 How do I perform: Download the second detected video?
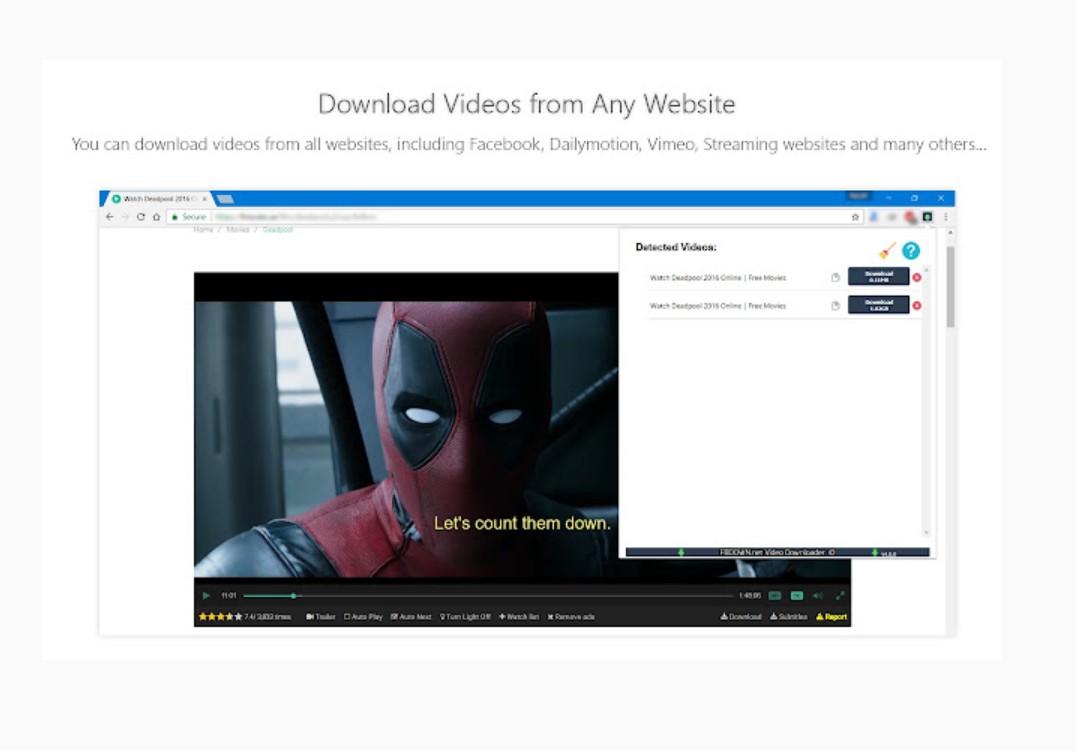[x=878, y=305]
